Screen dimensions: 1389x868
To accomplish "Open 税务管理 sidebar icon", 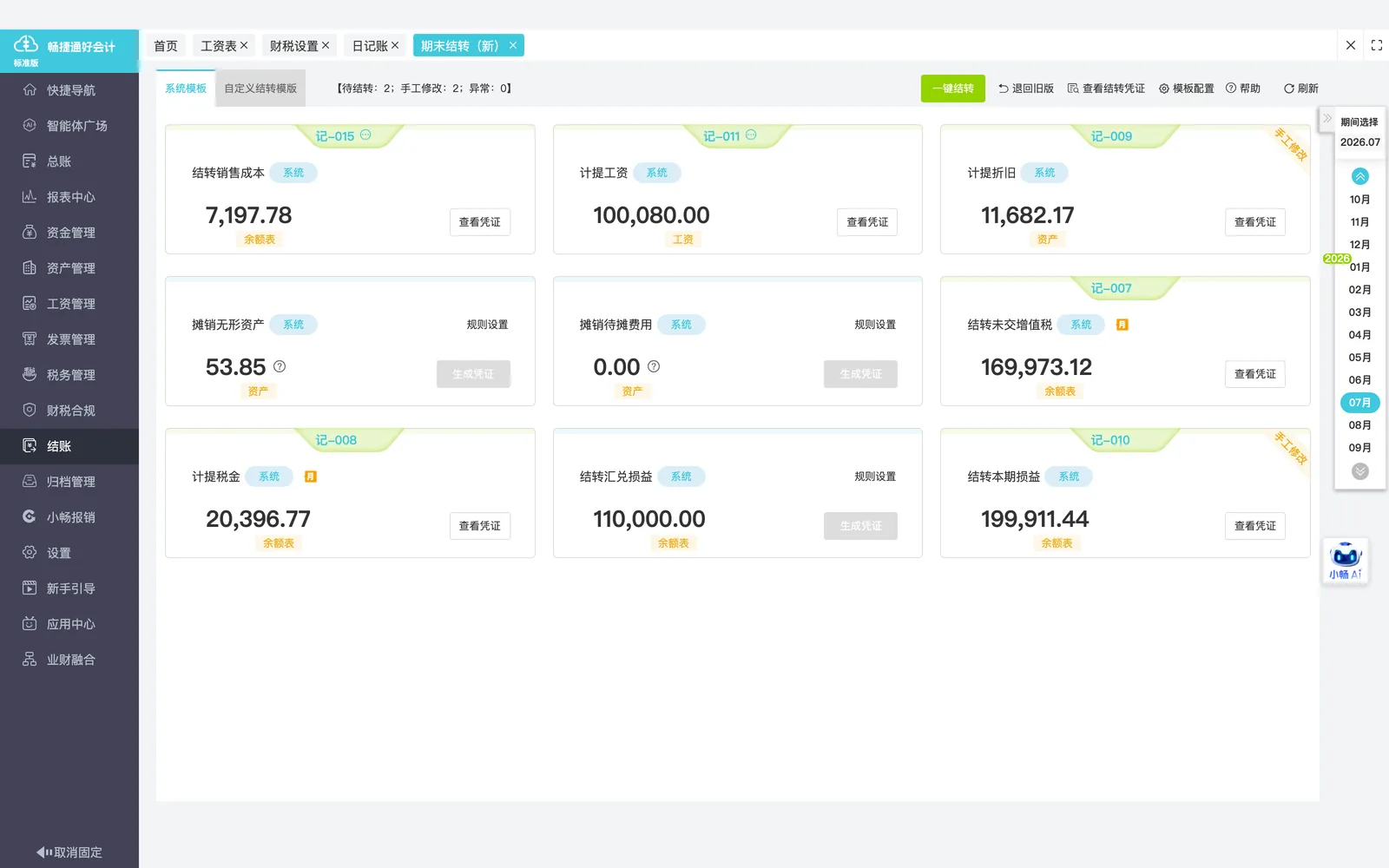I will coord(30,375).
